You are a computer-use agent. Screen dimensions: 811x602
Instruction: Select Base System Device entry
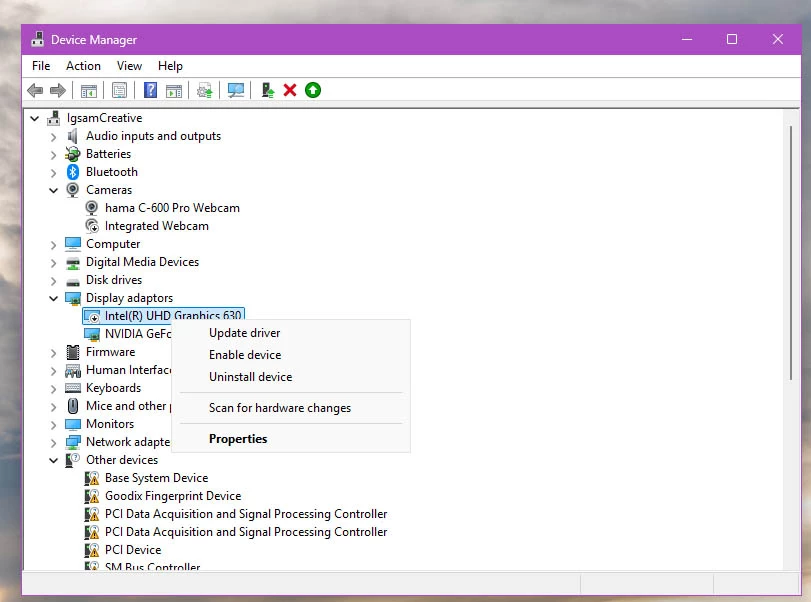(x=156, y=478)
